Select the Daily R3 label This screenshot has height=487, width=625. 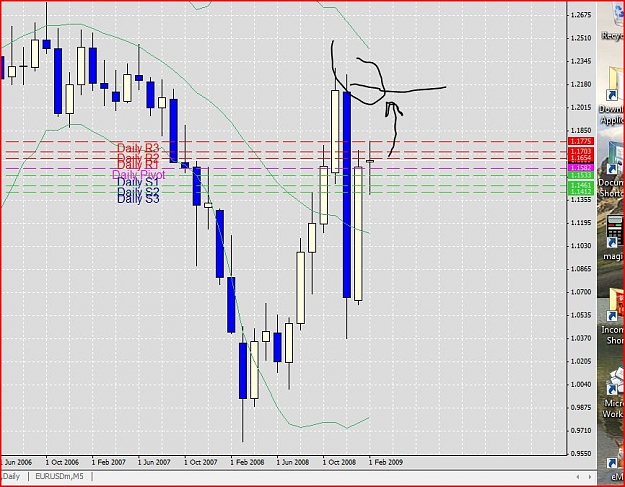click(138, 148)
